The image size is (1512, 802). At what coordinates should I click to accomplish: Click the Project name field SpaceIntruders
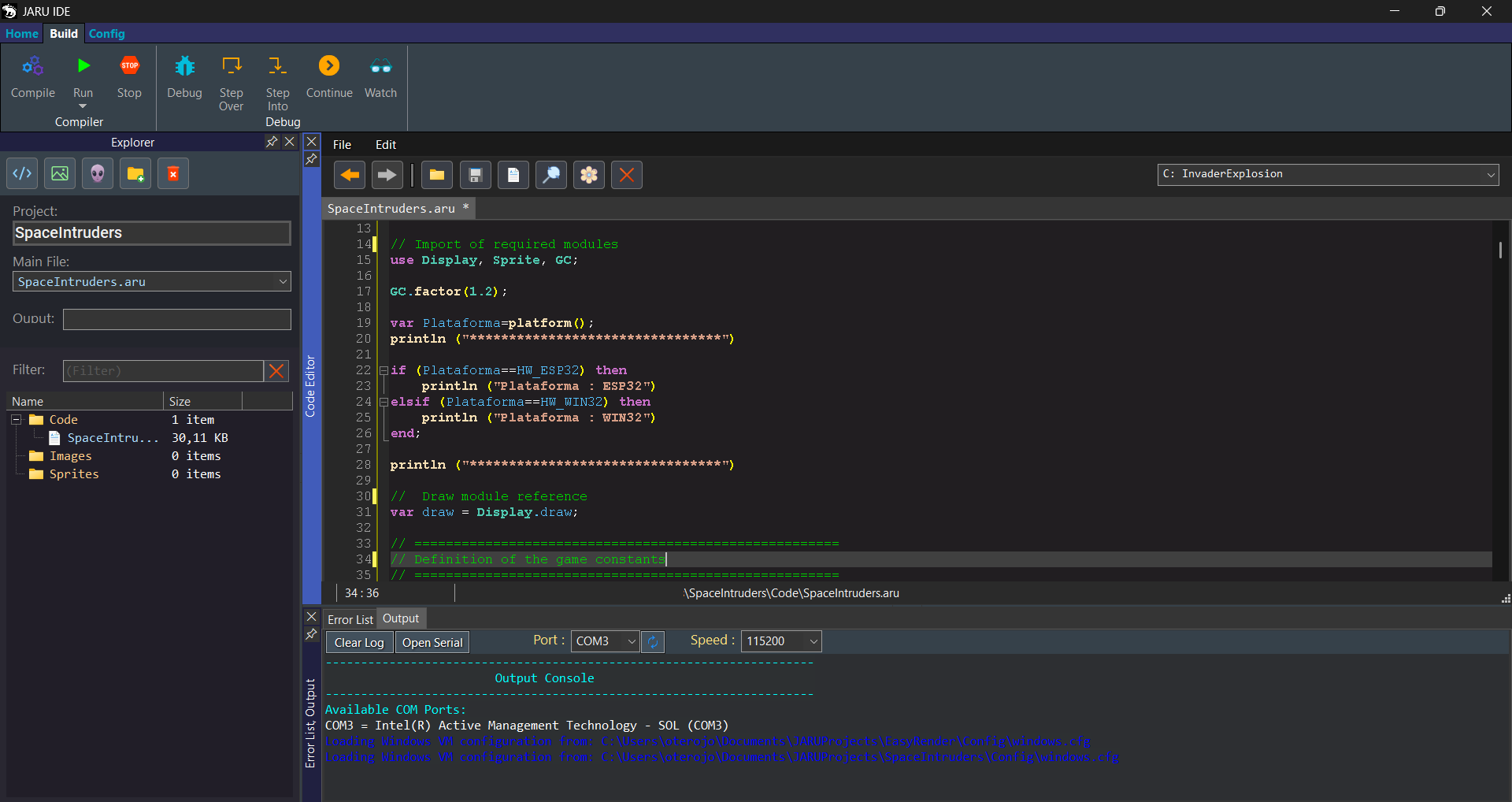(x=152, y=233)
